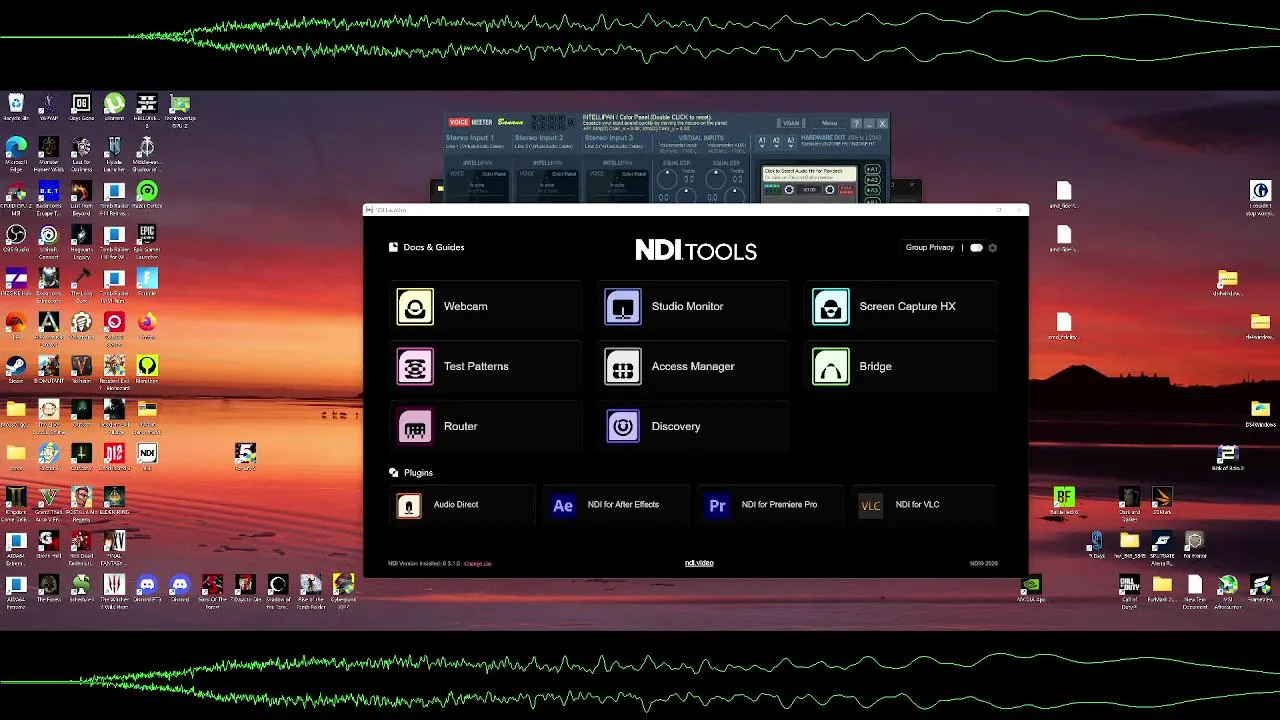This screenshot has height=720, width=1280.
Task: Select Epic Games Launcher desktop shortcut
Action: 147,243
